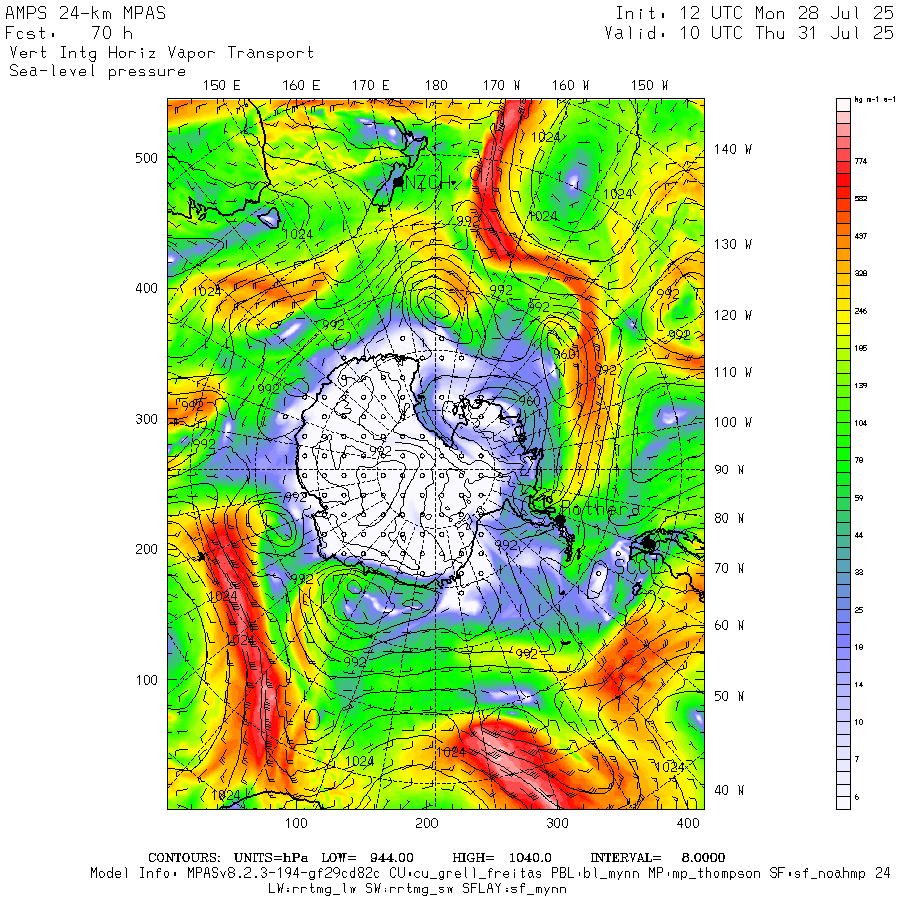The image size is (900, 900).
Task: Click the '170 E' longitude label
Action: click(x=370, y=86)
